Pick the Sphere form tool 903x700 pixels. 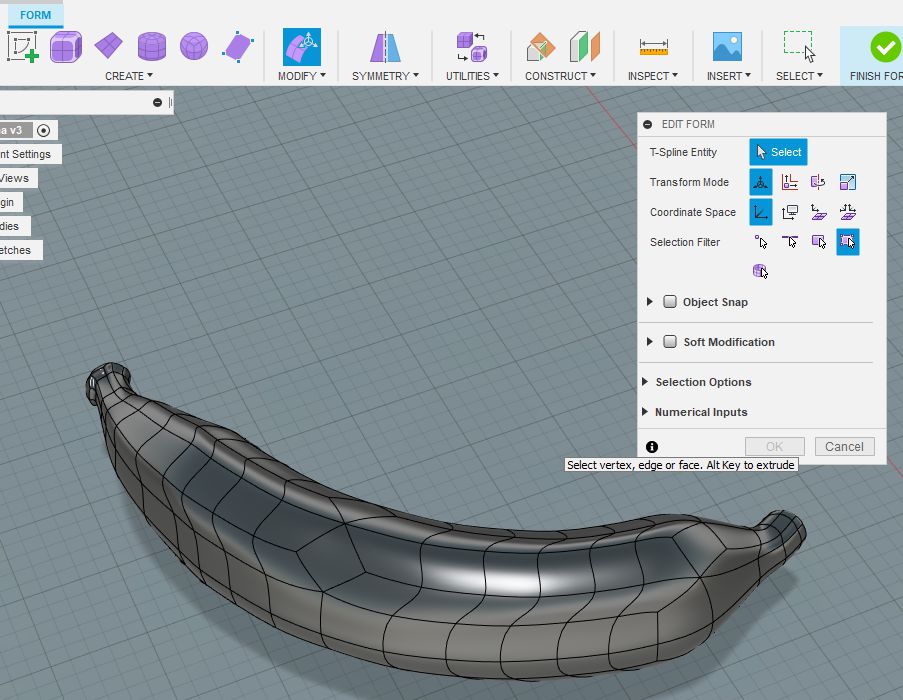[194, 46]
